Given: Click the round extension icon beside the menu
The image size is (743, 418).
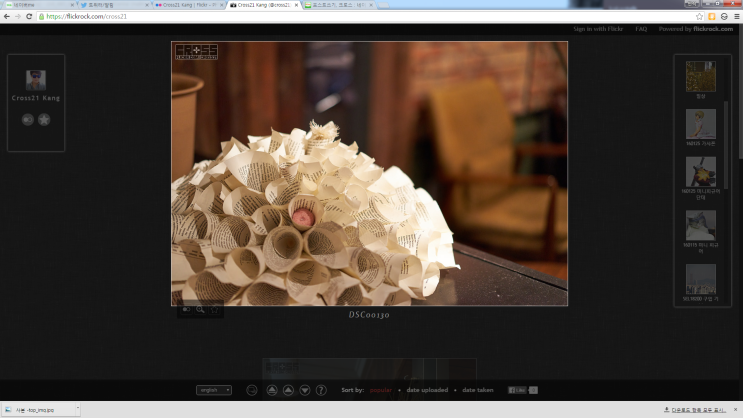Looking at the screenshot, I should pyautogui.click(x=724, y=16).
